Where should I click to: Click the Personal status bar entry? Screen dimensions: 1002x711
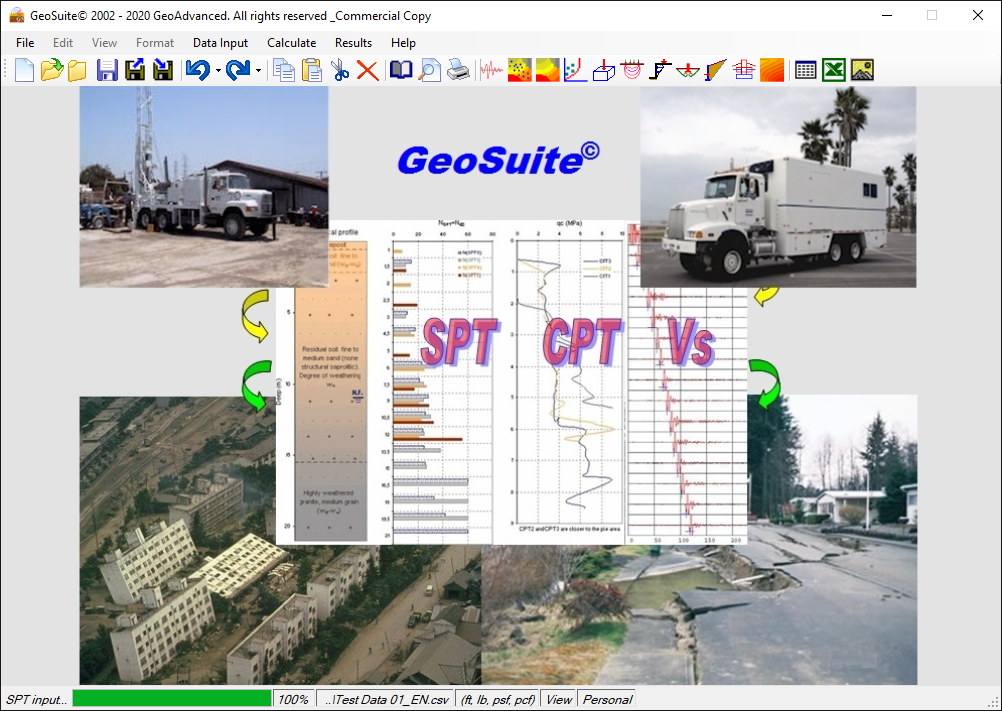pyautogui.click(x=606, y=700)
